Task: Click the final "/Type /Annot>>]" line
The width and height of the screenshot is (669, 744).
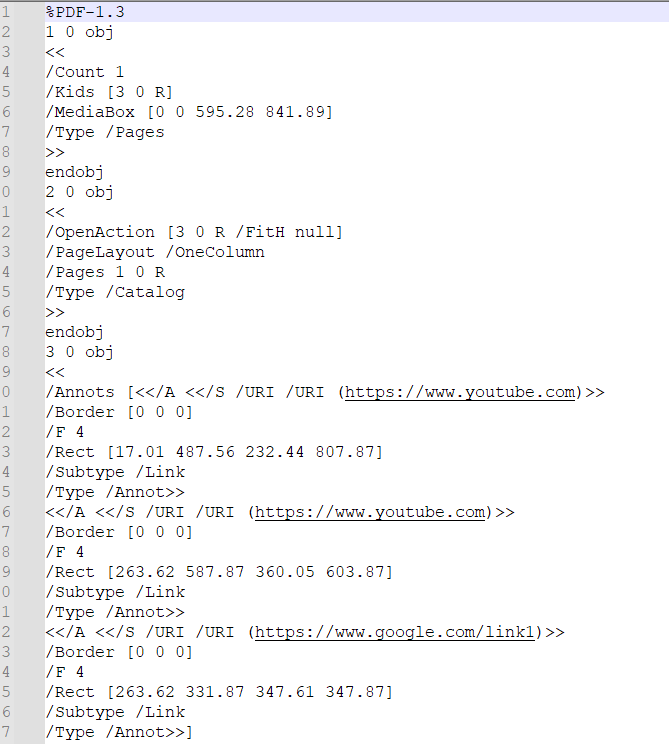Action: [x=120, y=732]
